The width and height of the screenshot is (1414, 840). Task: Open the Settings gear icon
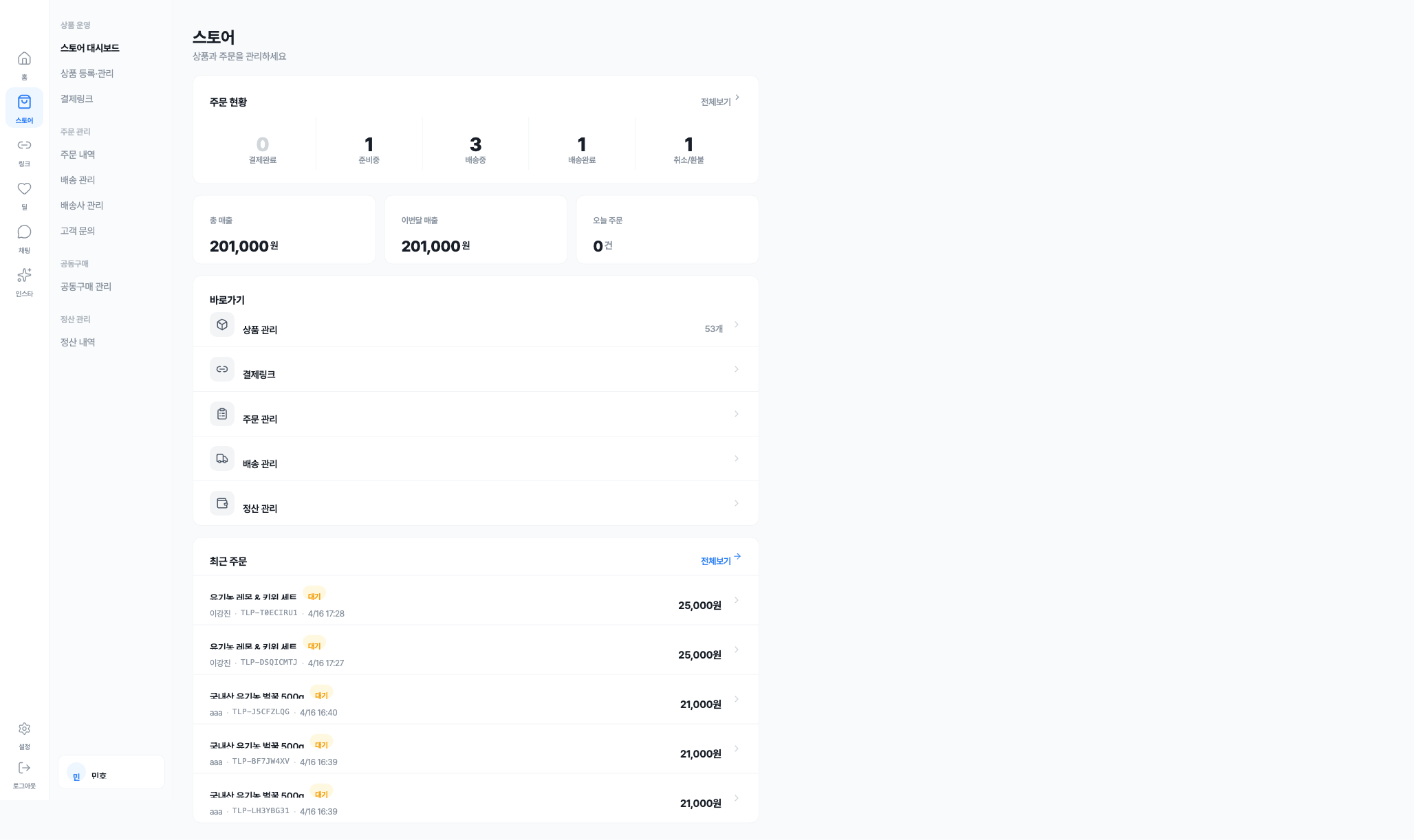click(x=24, y=729)
